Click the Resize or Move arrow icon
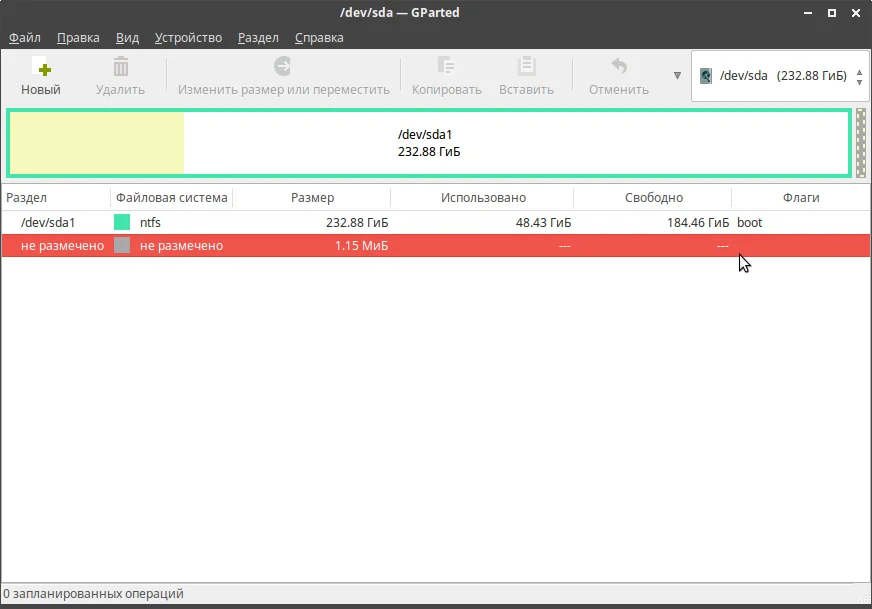 click(x=283, y=66)
